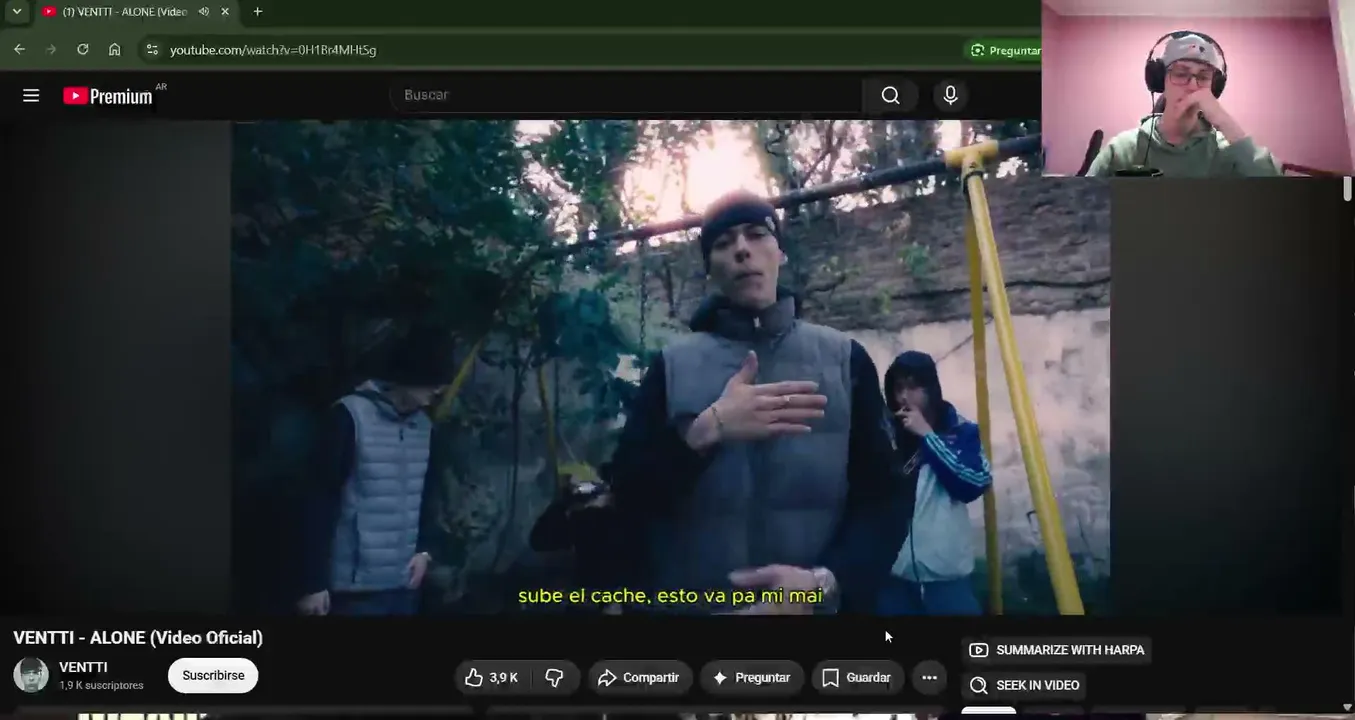Click the Preguntar button in the browser toolbar
The image size is (1355, 720).
click(x=1005, y=50)
